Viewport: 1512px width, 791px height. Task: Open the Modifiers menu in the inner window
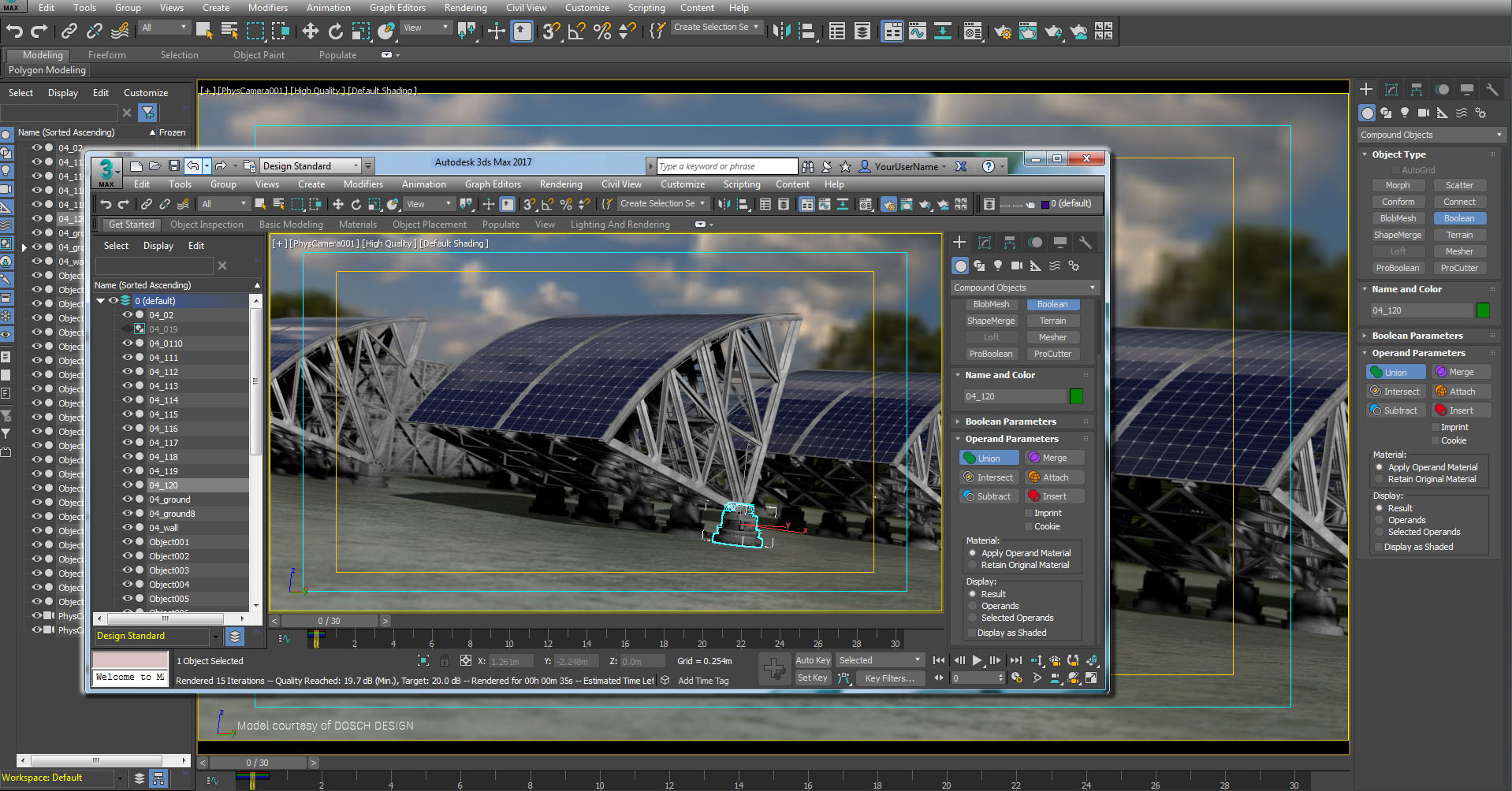coord(363,184)
